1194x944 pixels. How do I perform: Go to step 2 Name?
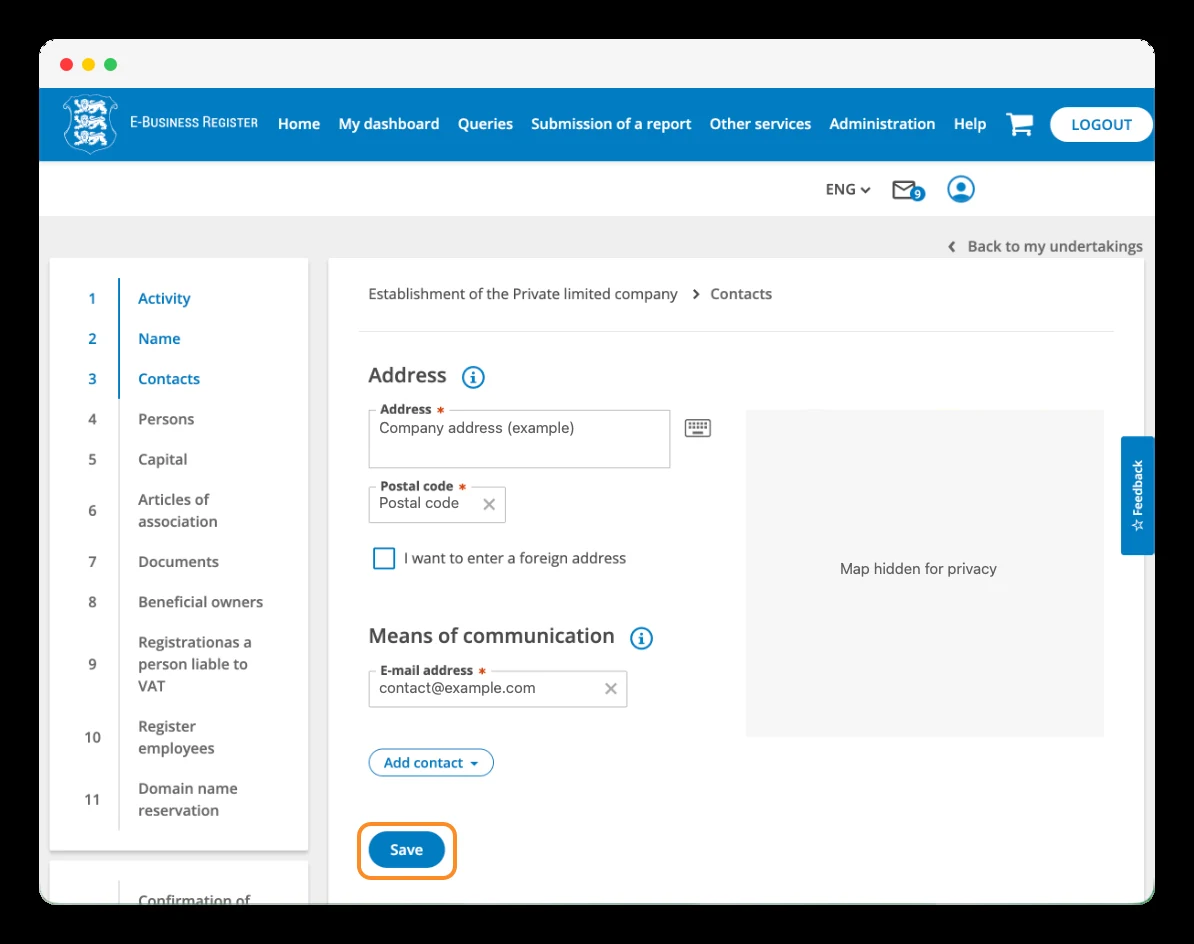159,339
